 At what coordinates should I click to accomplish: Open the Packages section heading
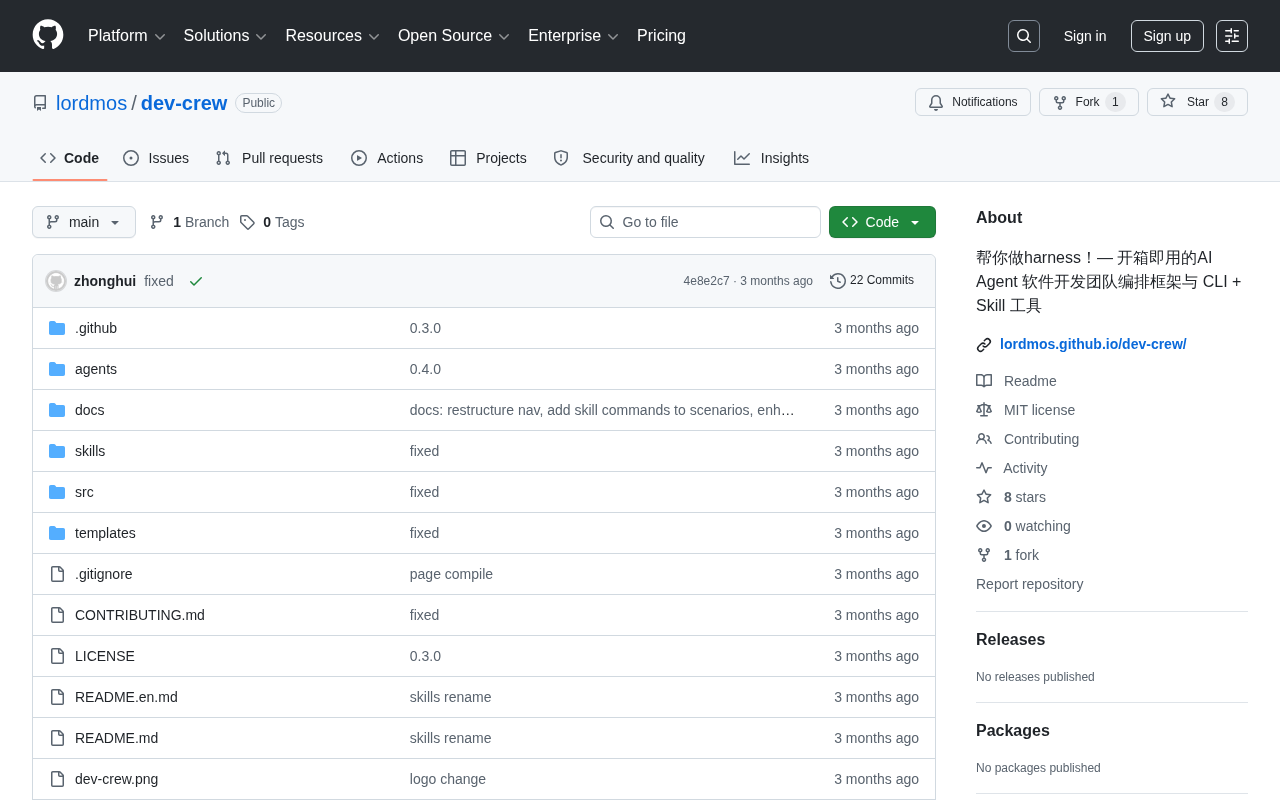click(x=1013, y=731)
